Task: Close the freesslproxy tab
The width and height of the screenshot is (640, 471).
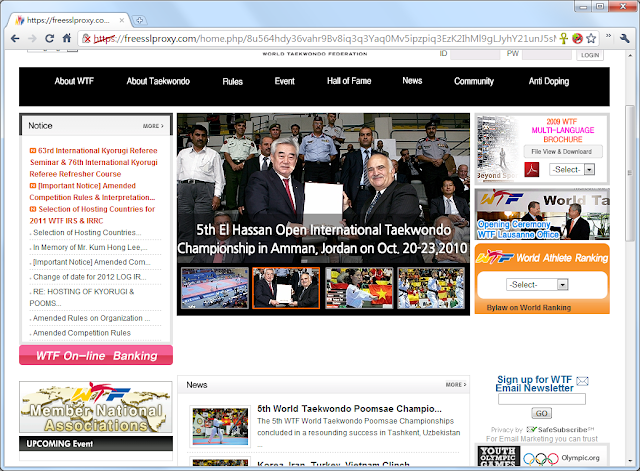Action: 122,20
